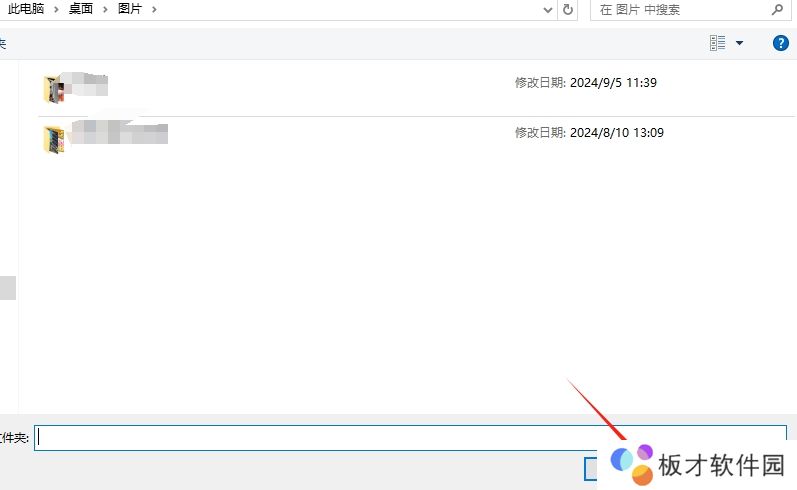
Task: Click the search magnifier icon
Action: pos(777,9)
